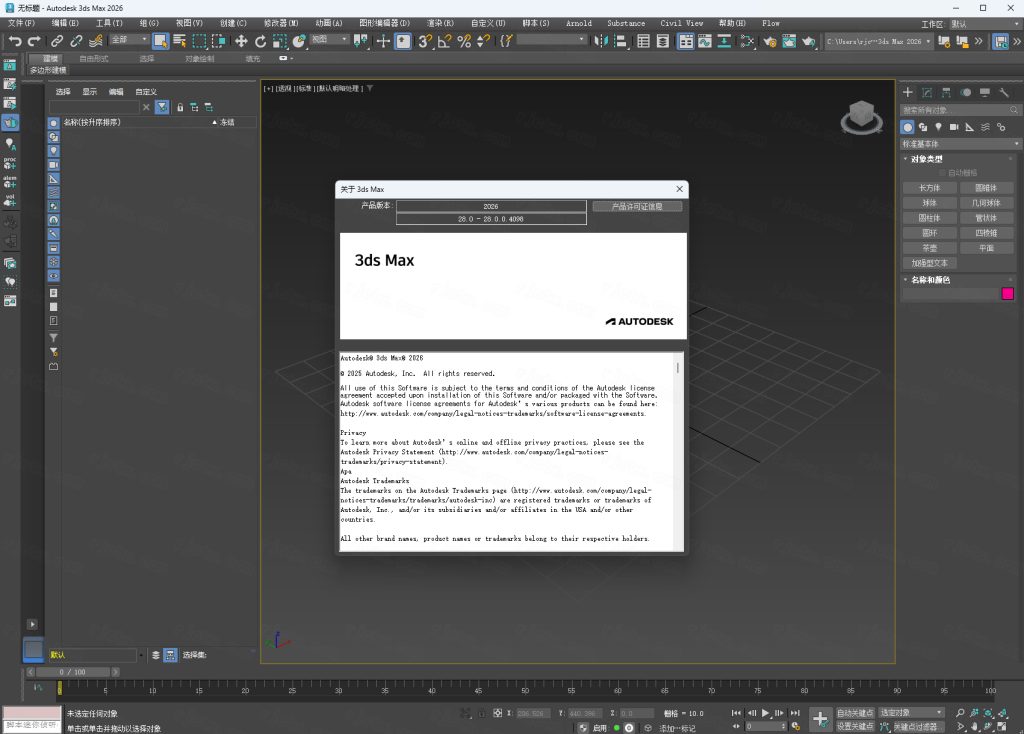Switch to Lights category icon

click(x=938, y=127)
